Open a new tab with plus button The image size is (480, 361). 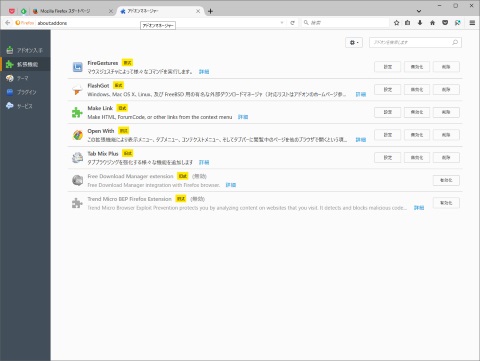point(210,11)
